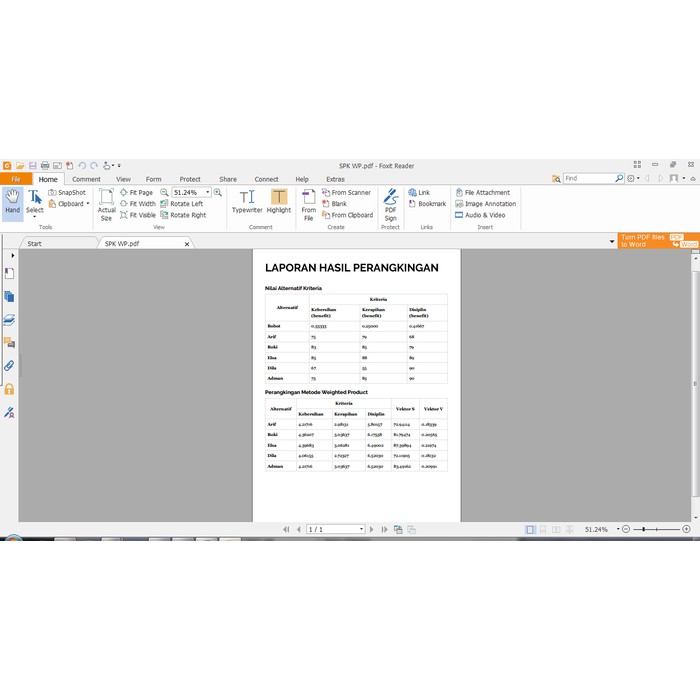Screen dimensions: 700x700
Task: Insert a File Attachment
Action: 482,192
